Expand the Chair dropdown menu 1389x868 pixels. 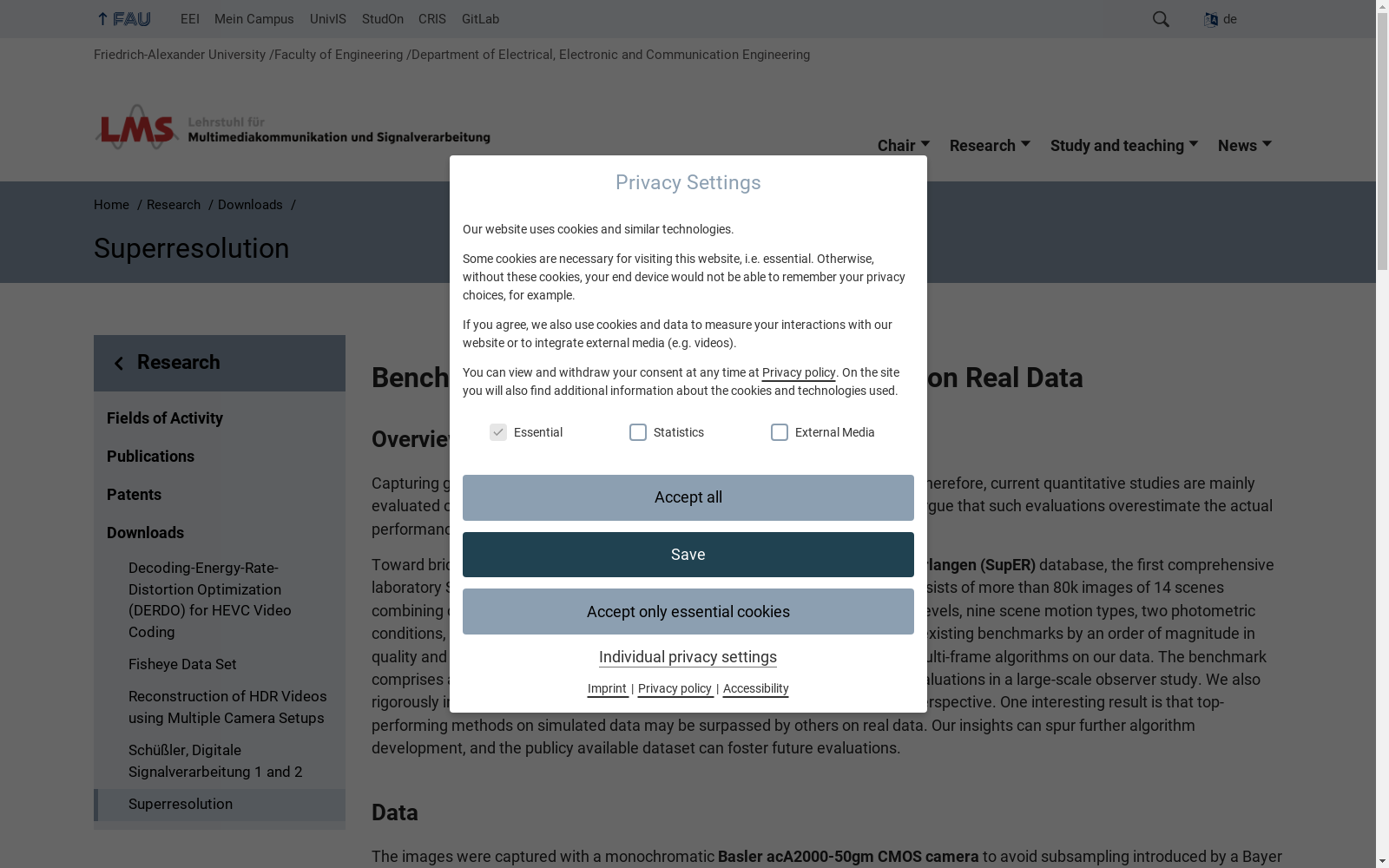click(904, 146)
